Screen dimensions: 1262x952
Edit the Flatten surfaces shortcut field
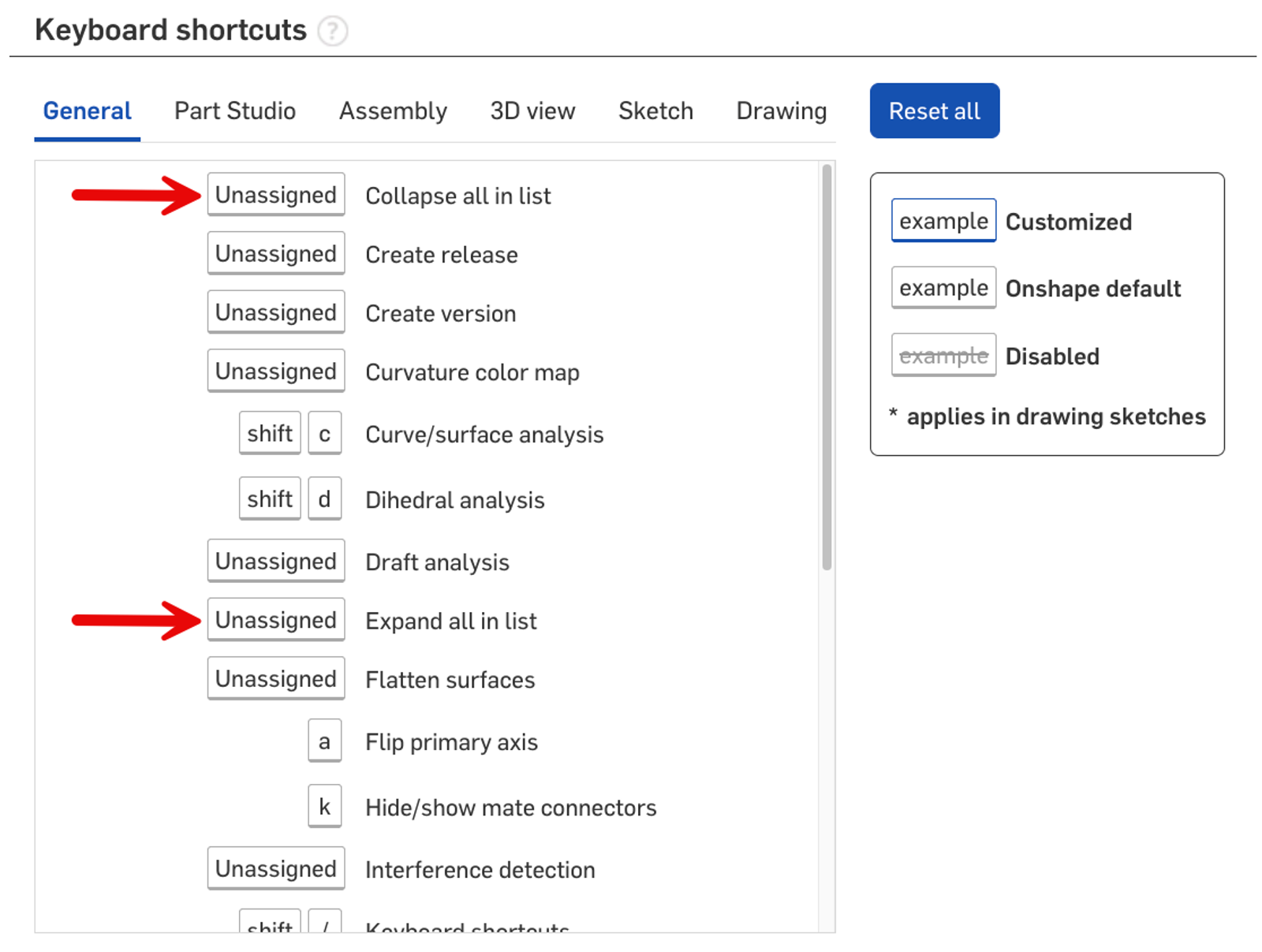click(276, 679)
